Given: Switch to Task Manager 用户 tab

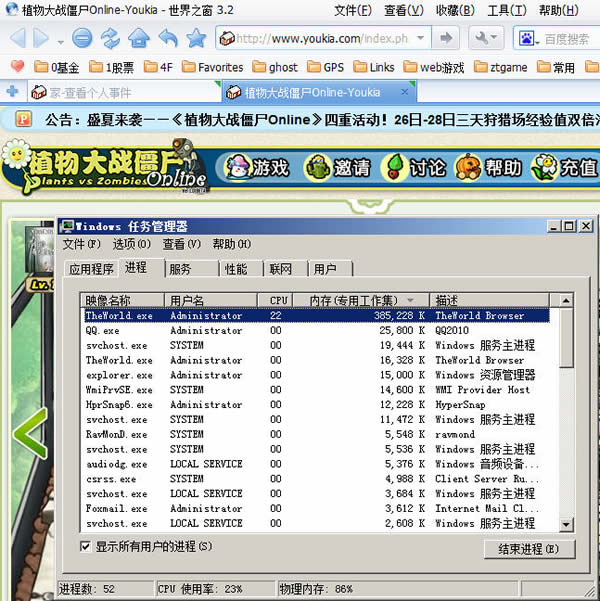Looking at the screenshot, I should click(330, 269).
